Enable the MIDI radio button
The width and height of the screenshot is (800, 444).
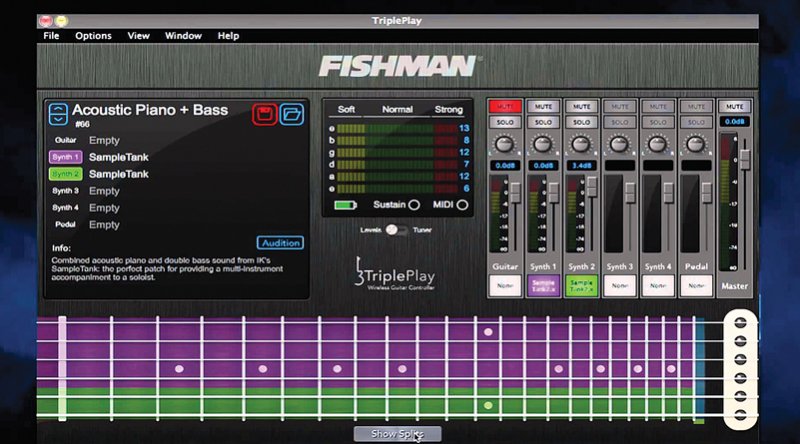[x=462, y=205]
